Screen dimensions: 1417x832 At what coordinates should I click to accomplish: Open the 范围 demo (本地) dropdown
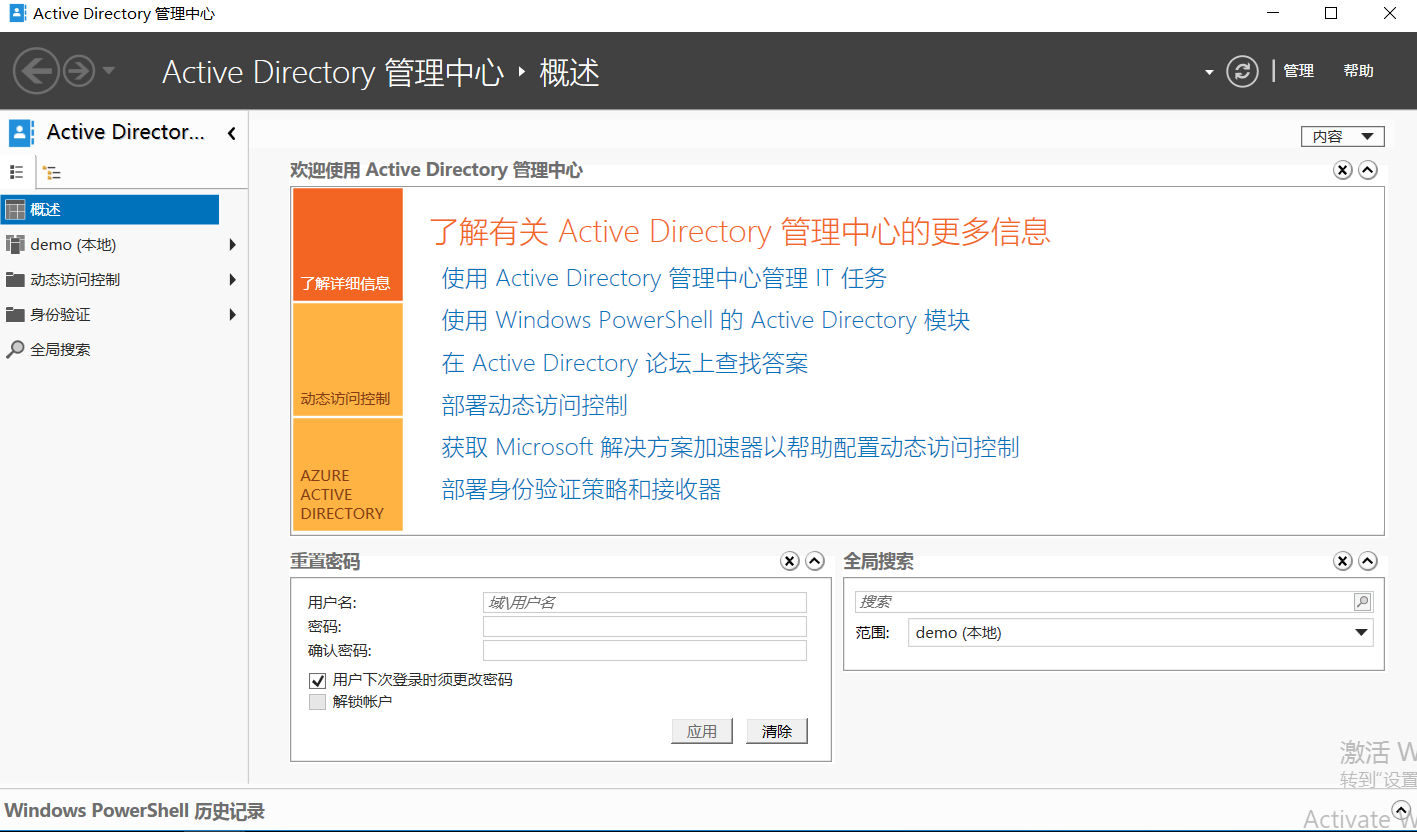(1360, 633)
